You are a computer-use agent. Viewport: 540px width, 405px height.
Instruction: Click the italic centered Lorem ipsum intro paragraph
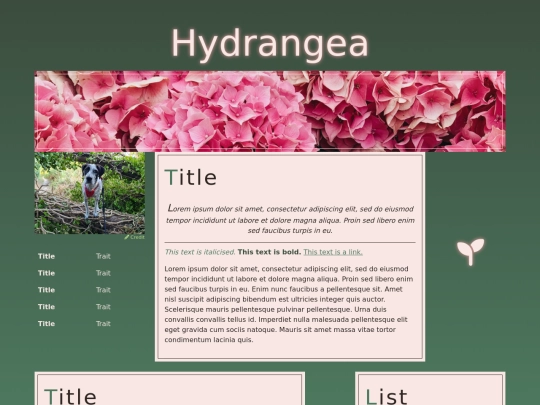pyautogui.click(x=290, y=219)
